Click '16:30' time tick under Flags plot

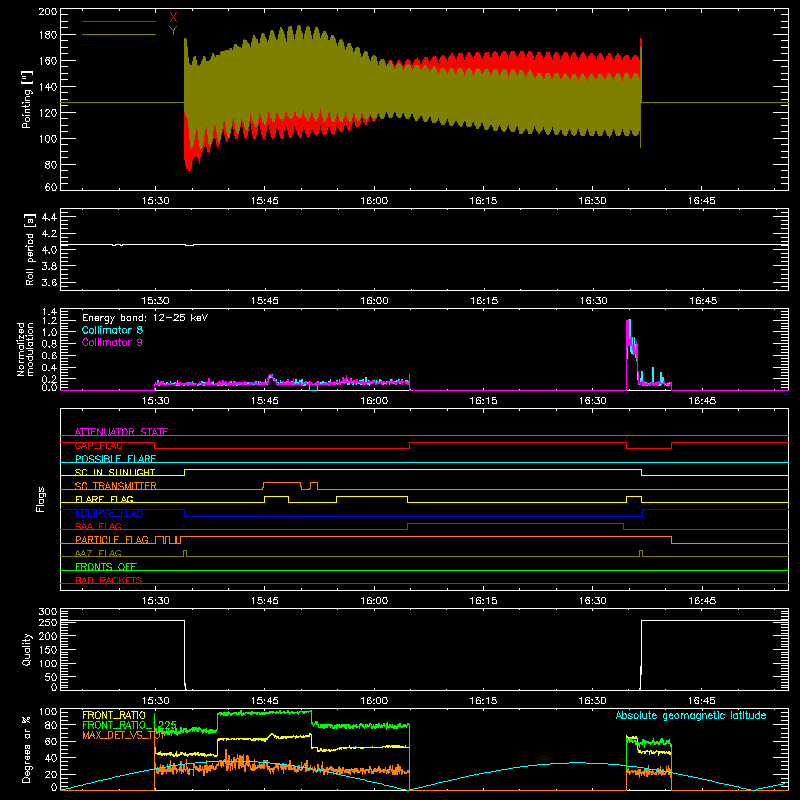coord(592,601)
